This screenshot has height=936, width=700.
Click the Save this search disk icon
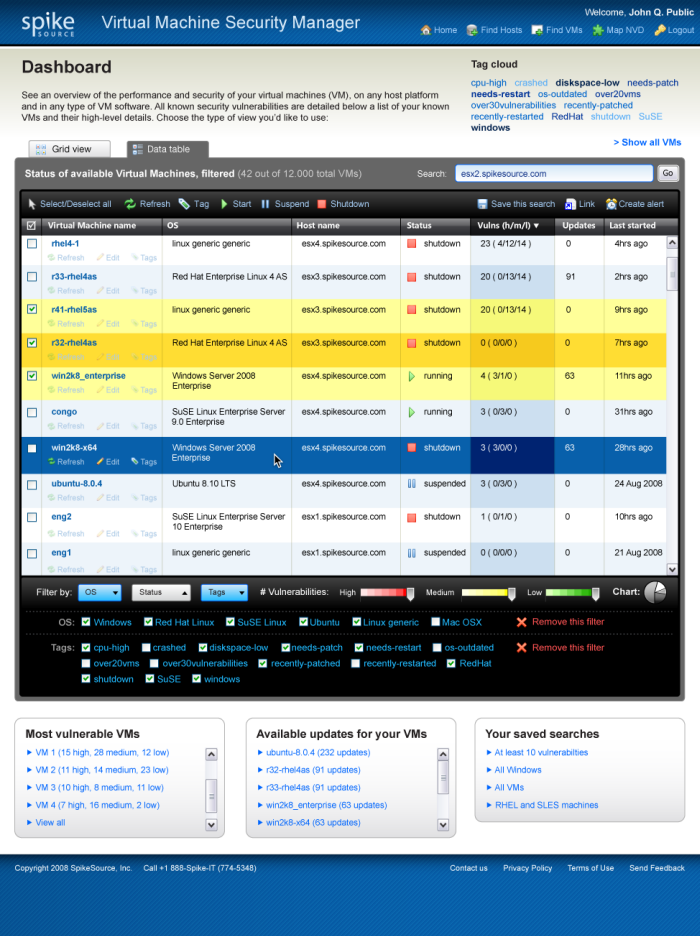point(482,204)
